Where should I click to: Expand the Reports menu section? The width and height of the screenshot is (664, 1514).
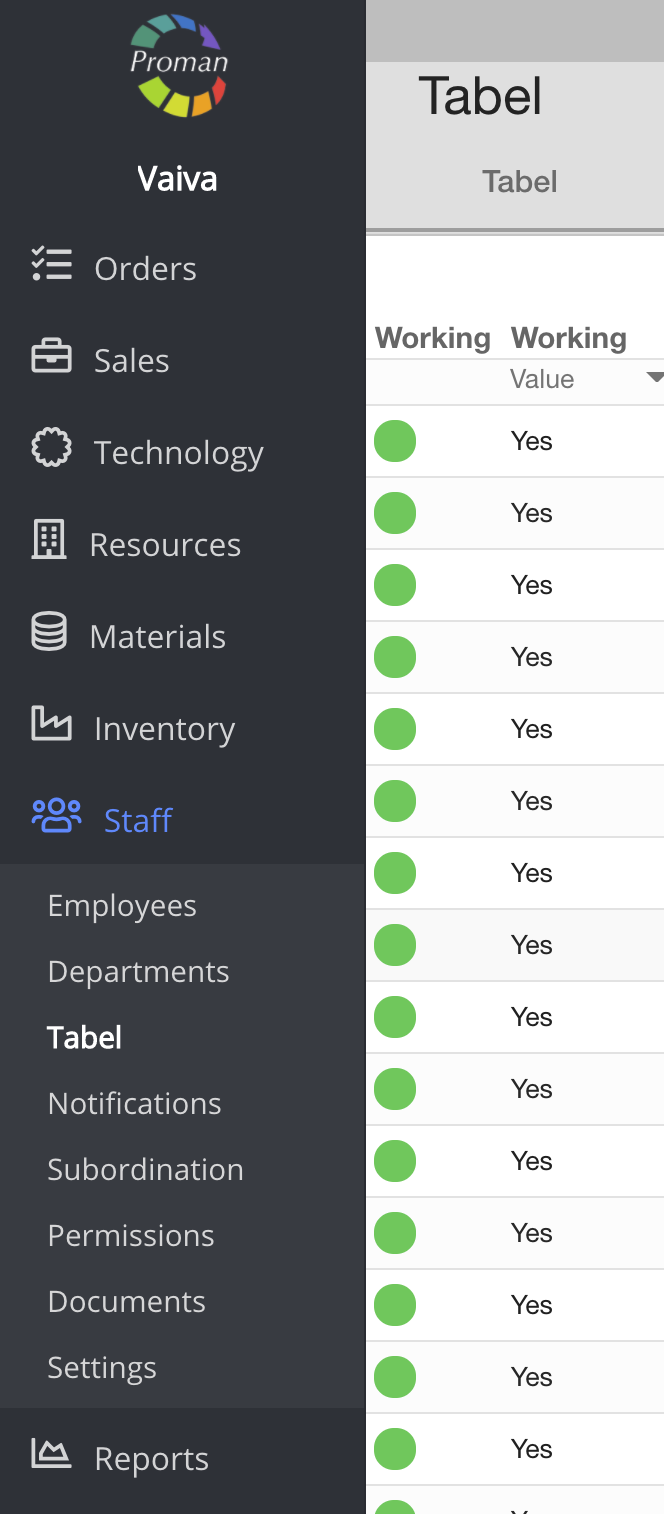click(151, 1459)
